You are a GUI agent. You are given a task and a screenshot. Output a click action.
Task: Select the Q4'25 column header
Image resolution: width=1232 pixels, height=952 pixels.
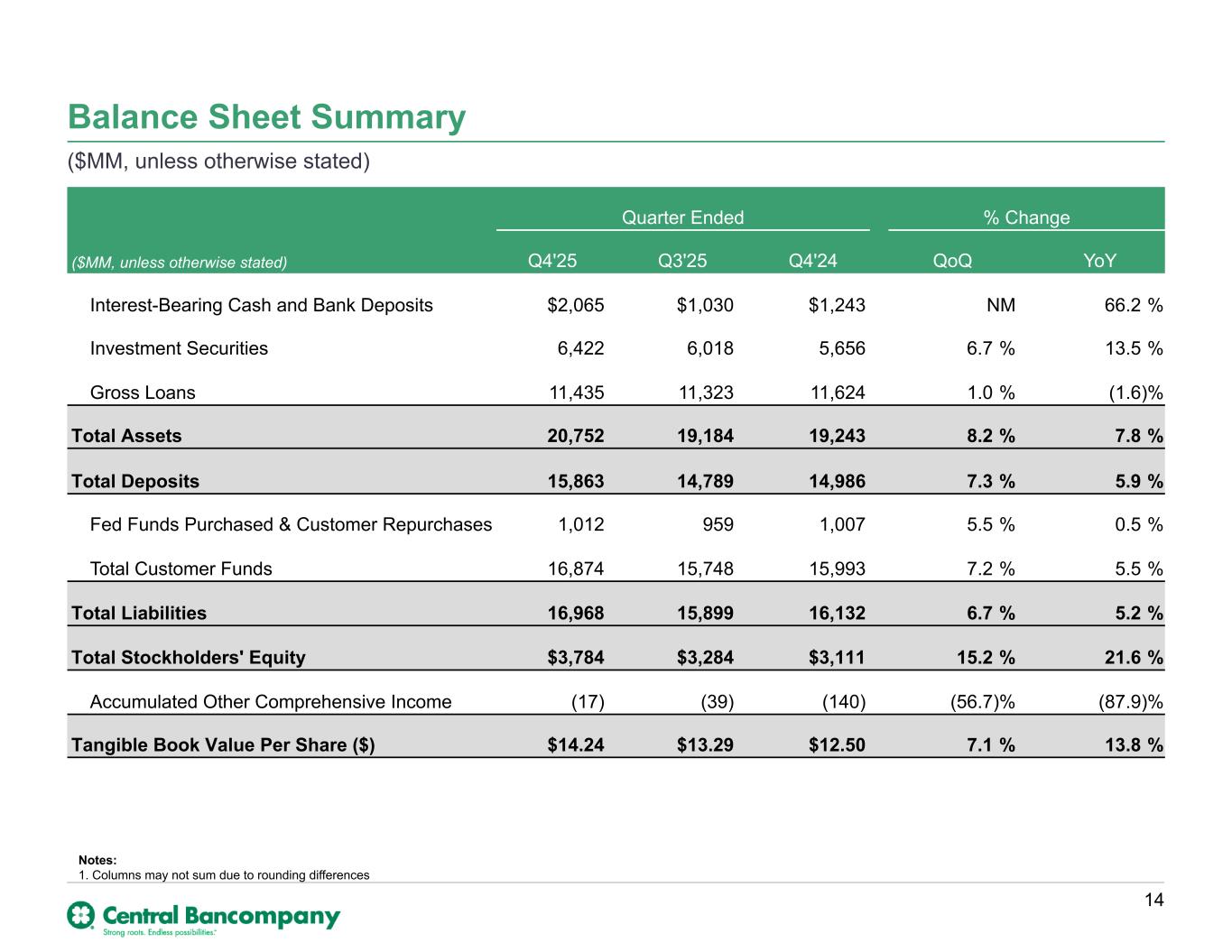tap(551, 261)
